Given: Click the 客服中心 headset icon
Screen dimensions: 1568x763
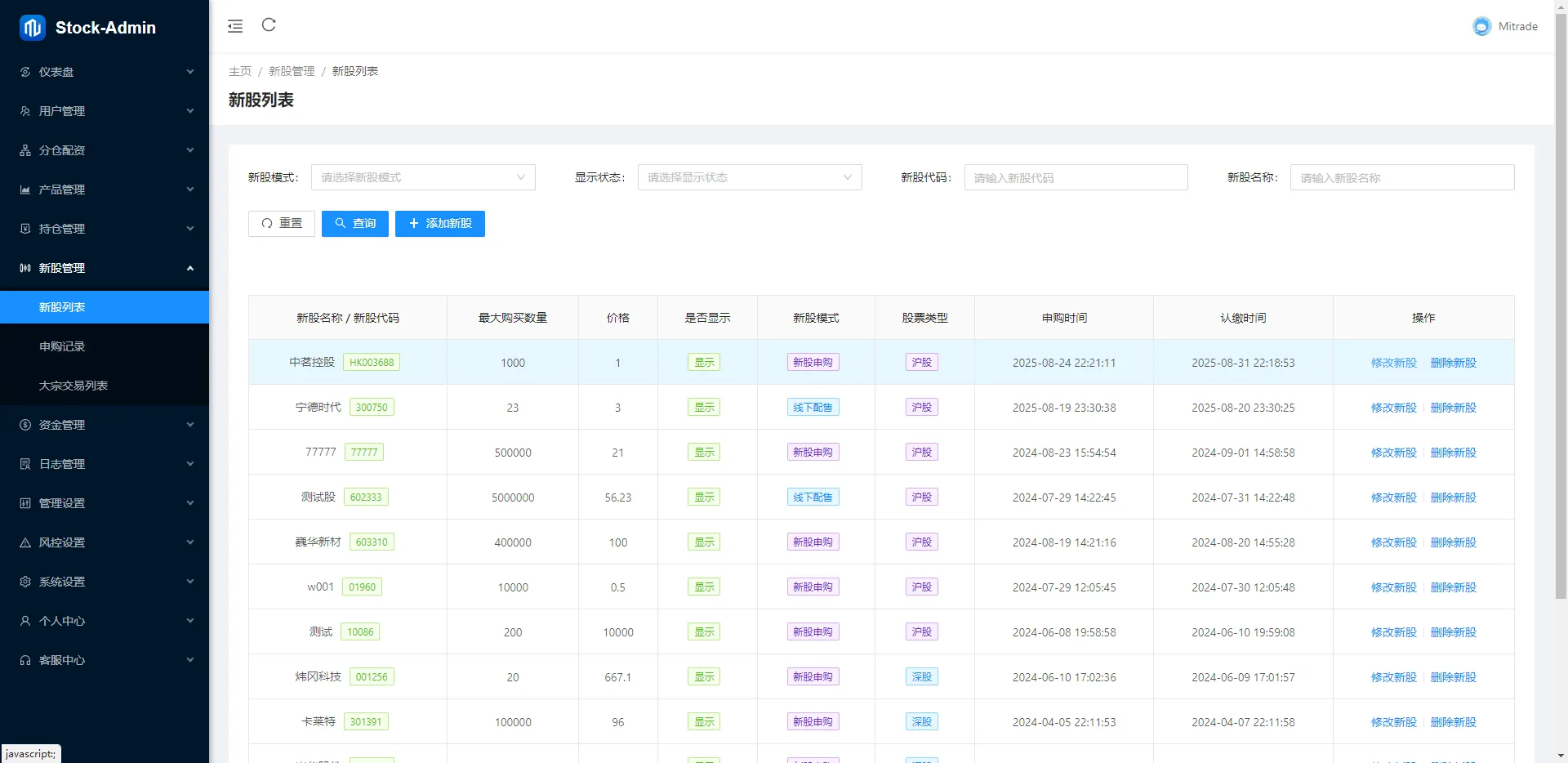Looking at the screenshot, I should click(25, 660).
